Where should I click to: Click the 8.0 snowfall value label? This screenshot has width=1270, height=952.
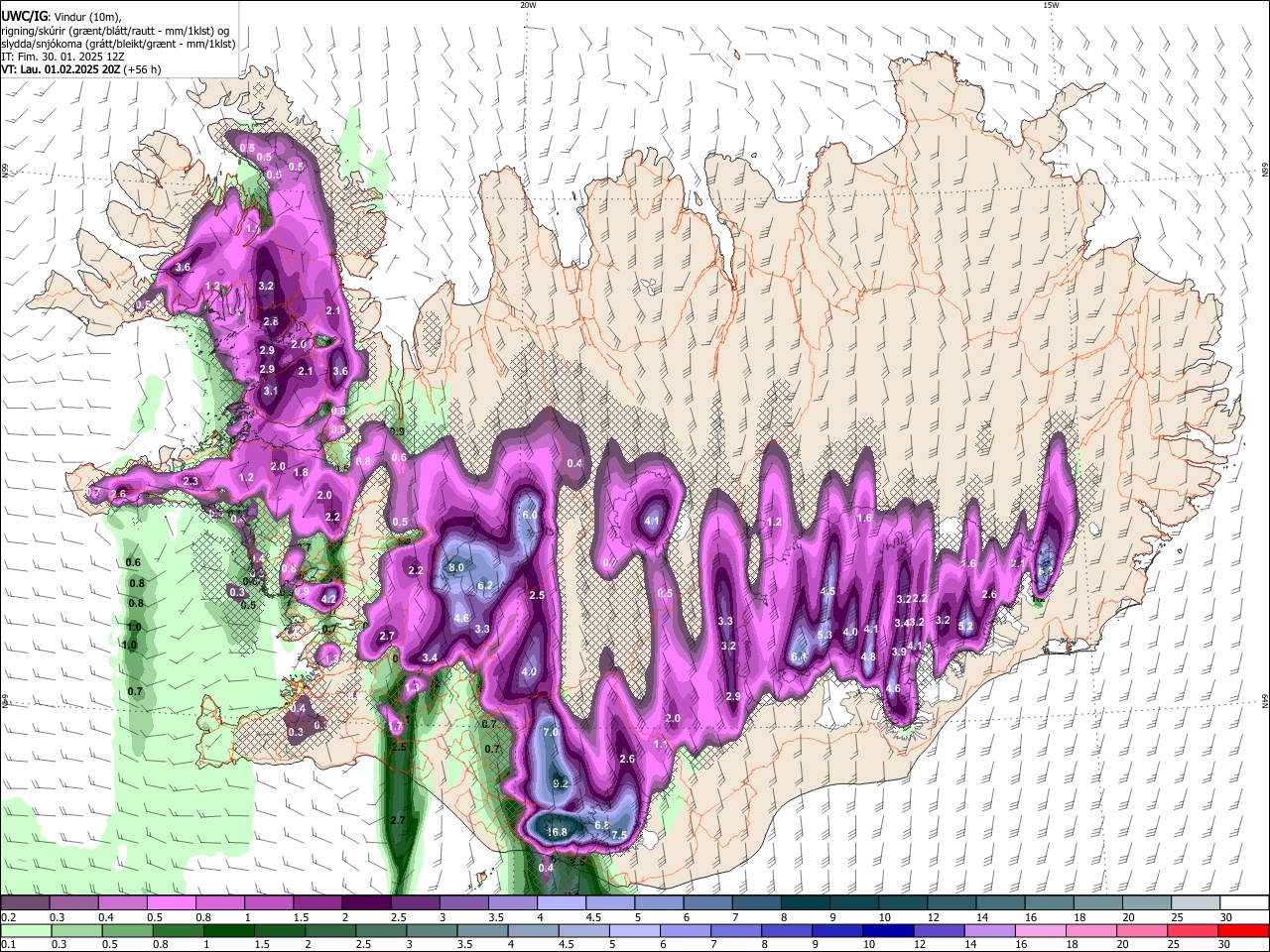click(x=456, y=567)
